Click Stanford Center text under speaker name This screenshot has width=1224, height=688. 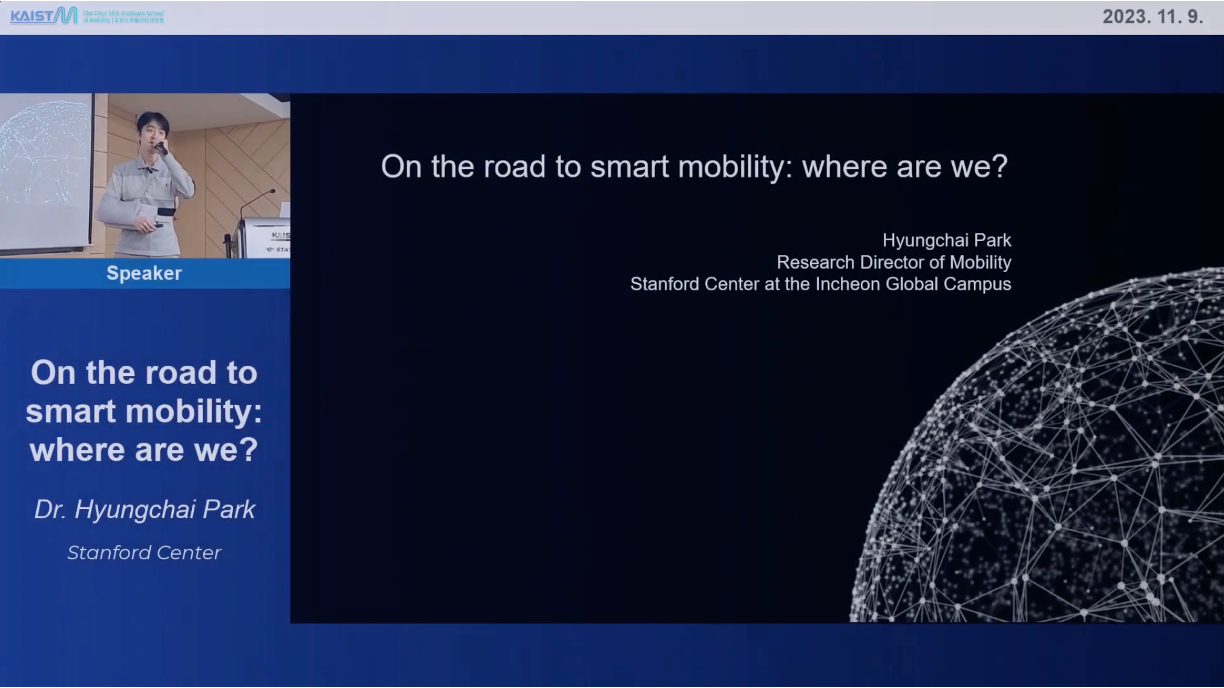coord(144,552)
